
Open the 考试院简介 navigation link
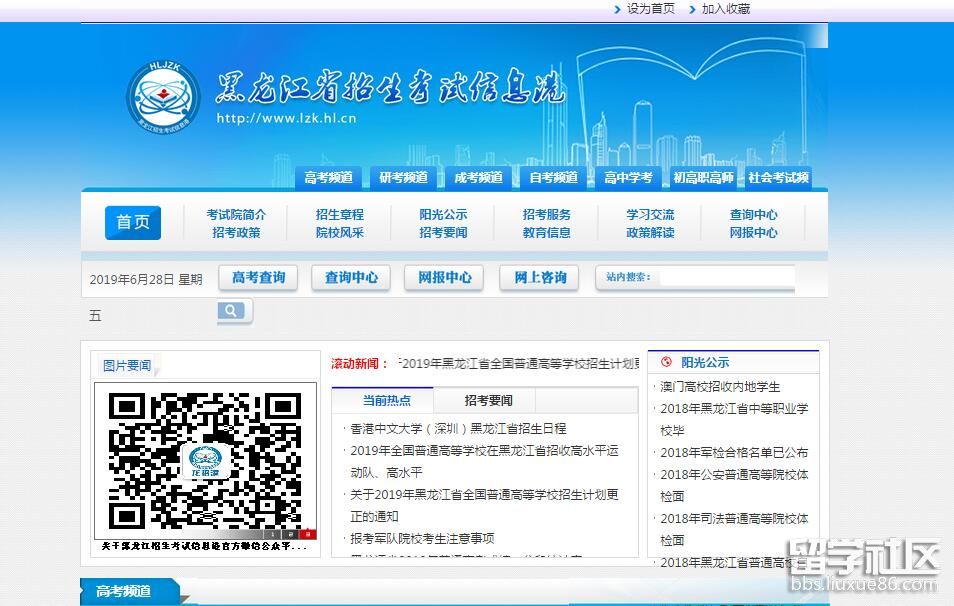pos(236,214)
